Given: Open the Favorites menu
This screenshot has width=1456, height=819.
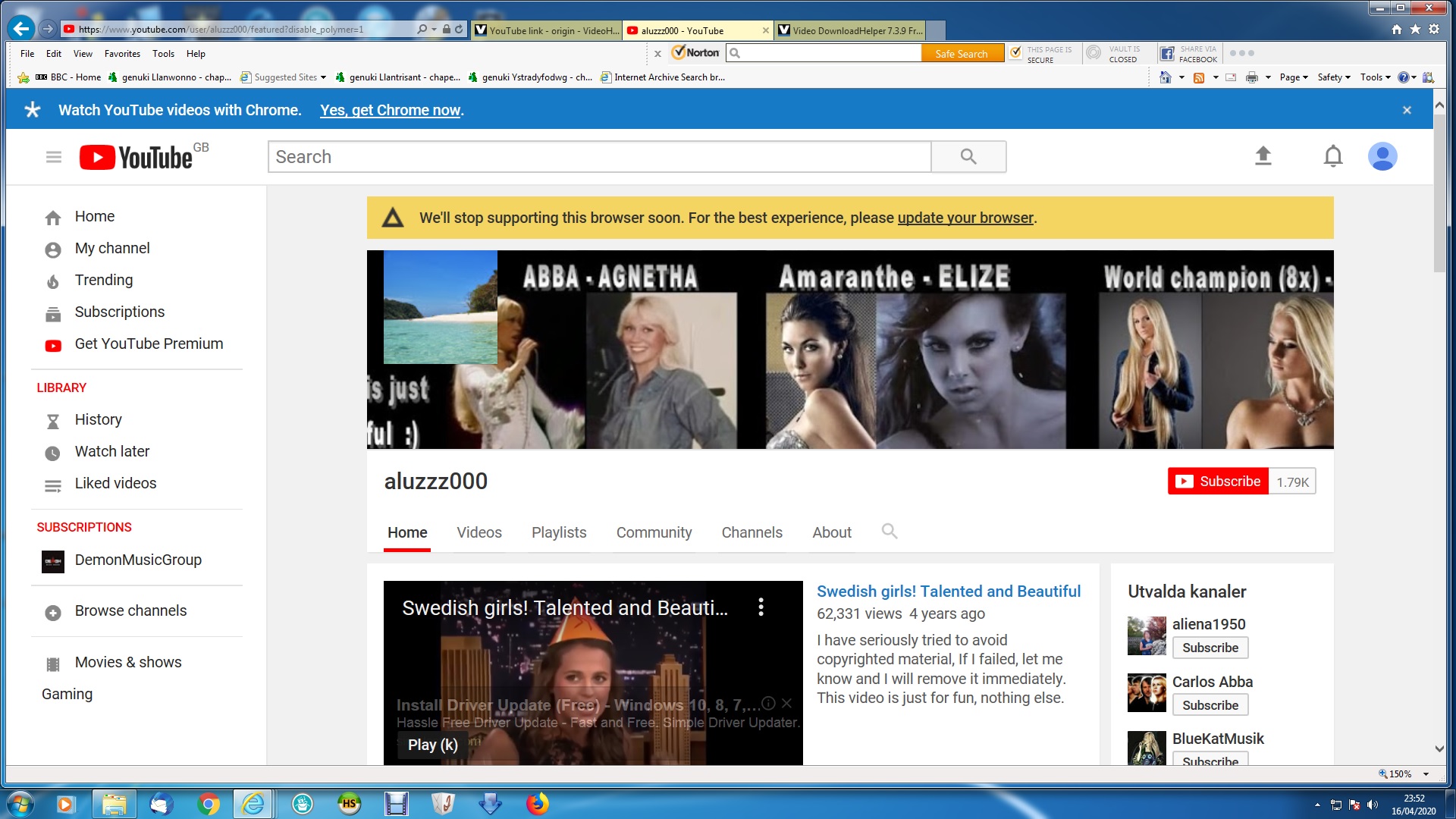Looking at the screenshot, I should pos(122,54).
